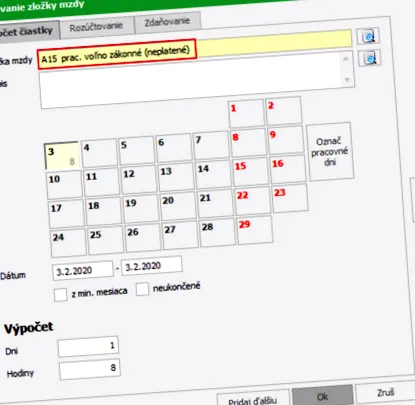Image resolution: width=415 pixels, height=405 pixels.
Task: Click the 'Označ pracovné dni' button
Action: (330, 152)
